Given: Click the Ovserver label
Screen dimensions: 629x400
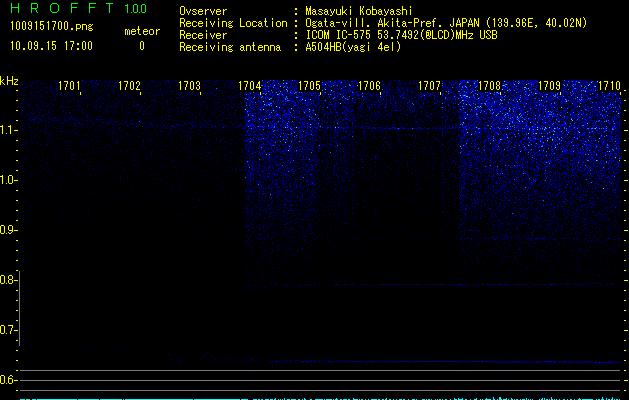Looking at the screenshot, I should click(203, 11).
